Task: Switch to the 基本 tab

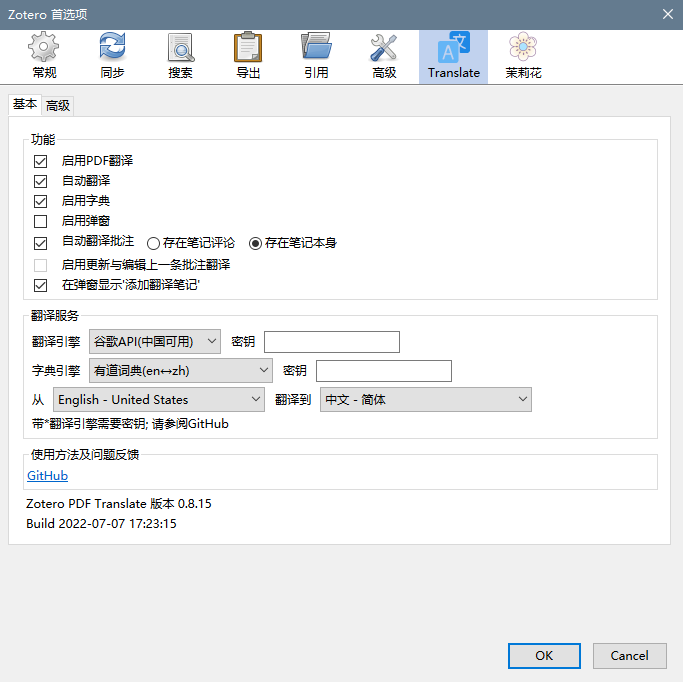Action: click(x=25, y=105)
